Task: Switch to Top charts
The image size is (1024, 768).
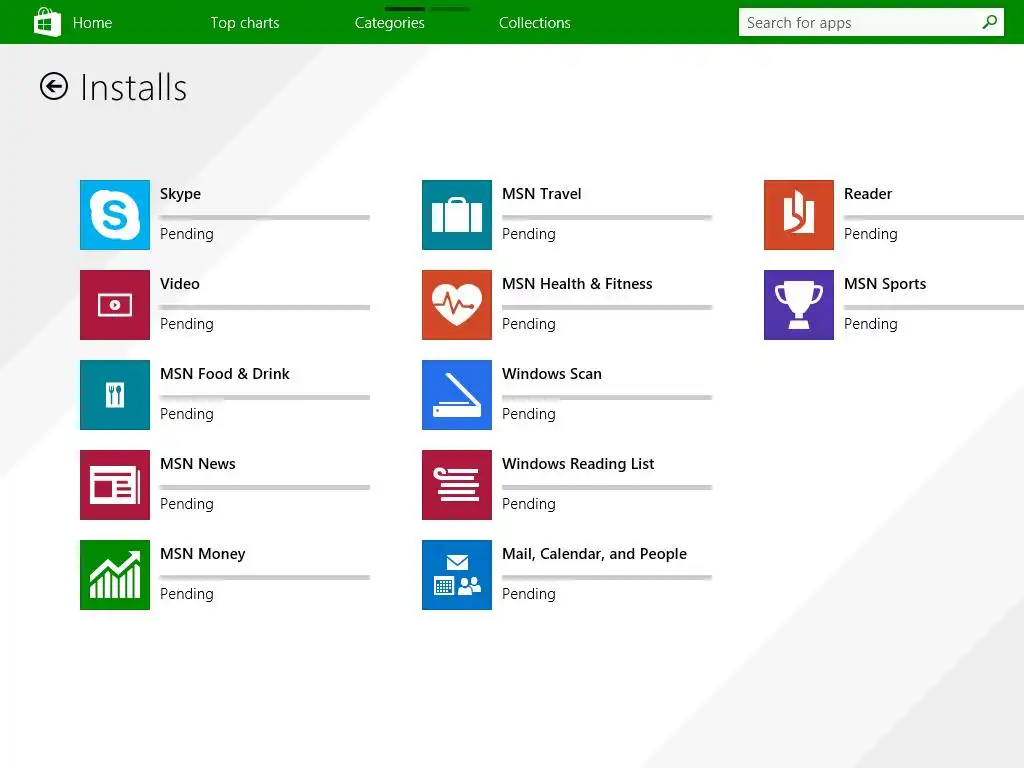Action: tap(245, 23)
